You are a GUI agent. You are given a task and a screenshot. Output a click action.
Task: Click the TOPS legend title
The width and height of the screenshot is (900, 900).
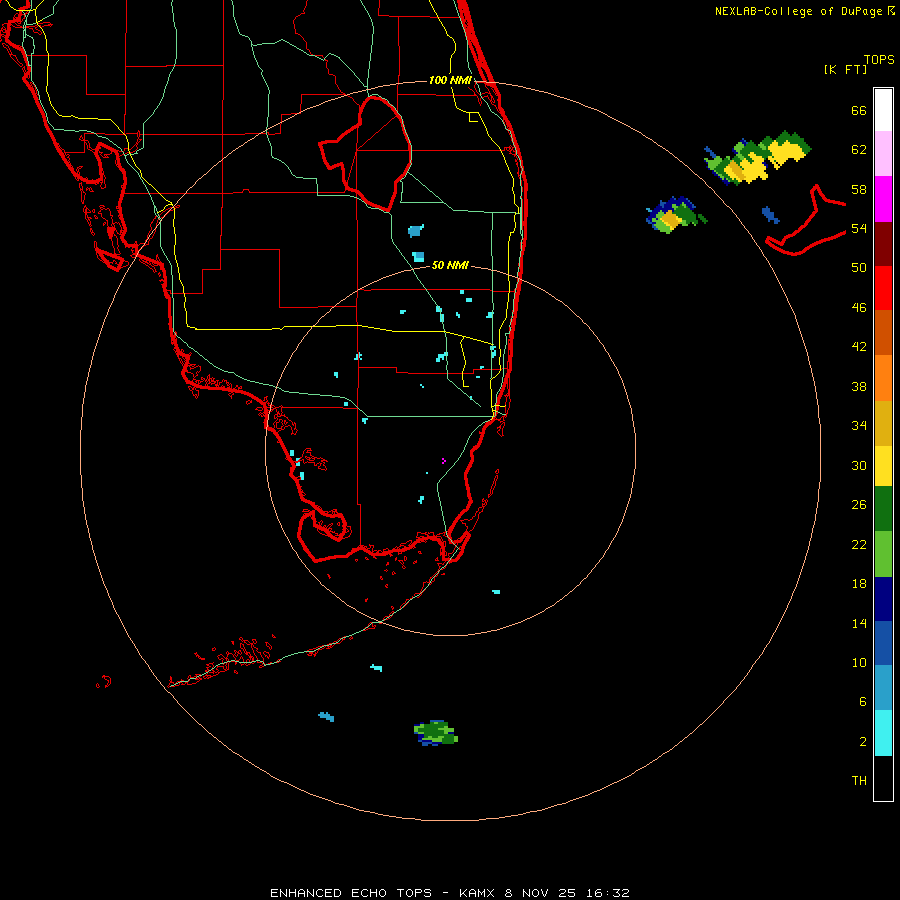pos(879,60)
